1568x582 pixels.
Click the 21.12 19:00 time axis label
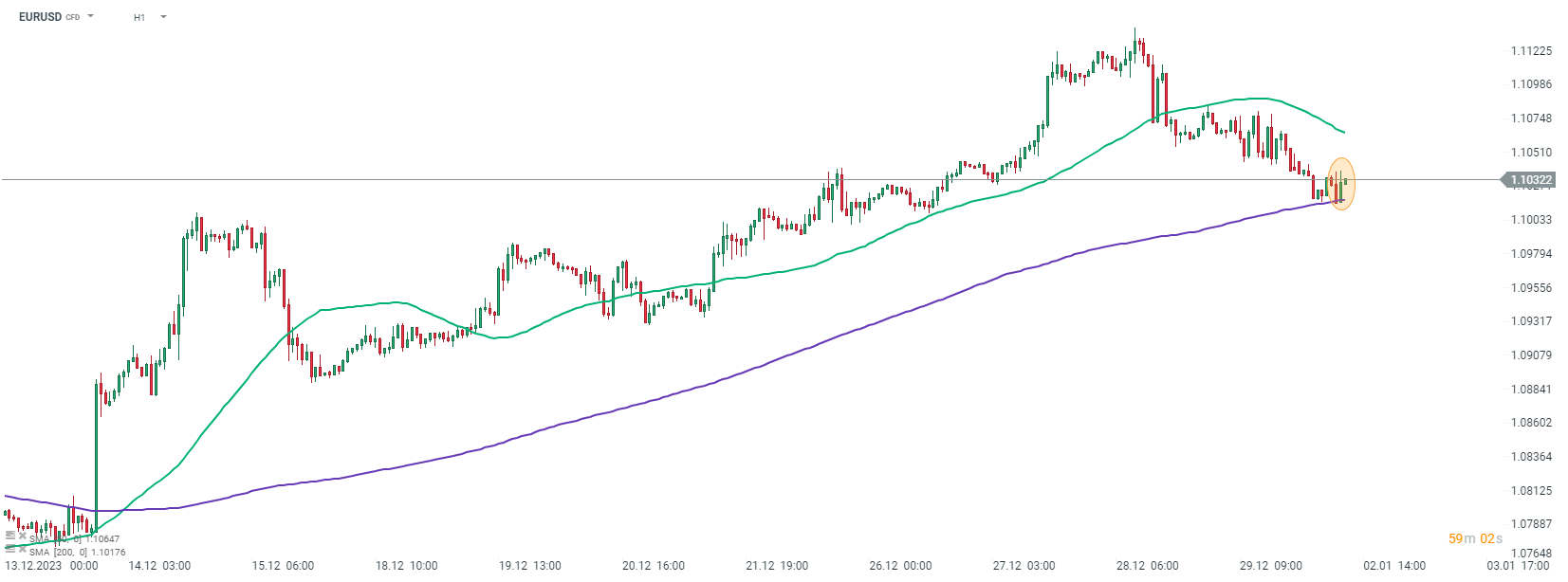click(x=777, y=566)
